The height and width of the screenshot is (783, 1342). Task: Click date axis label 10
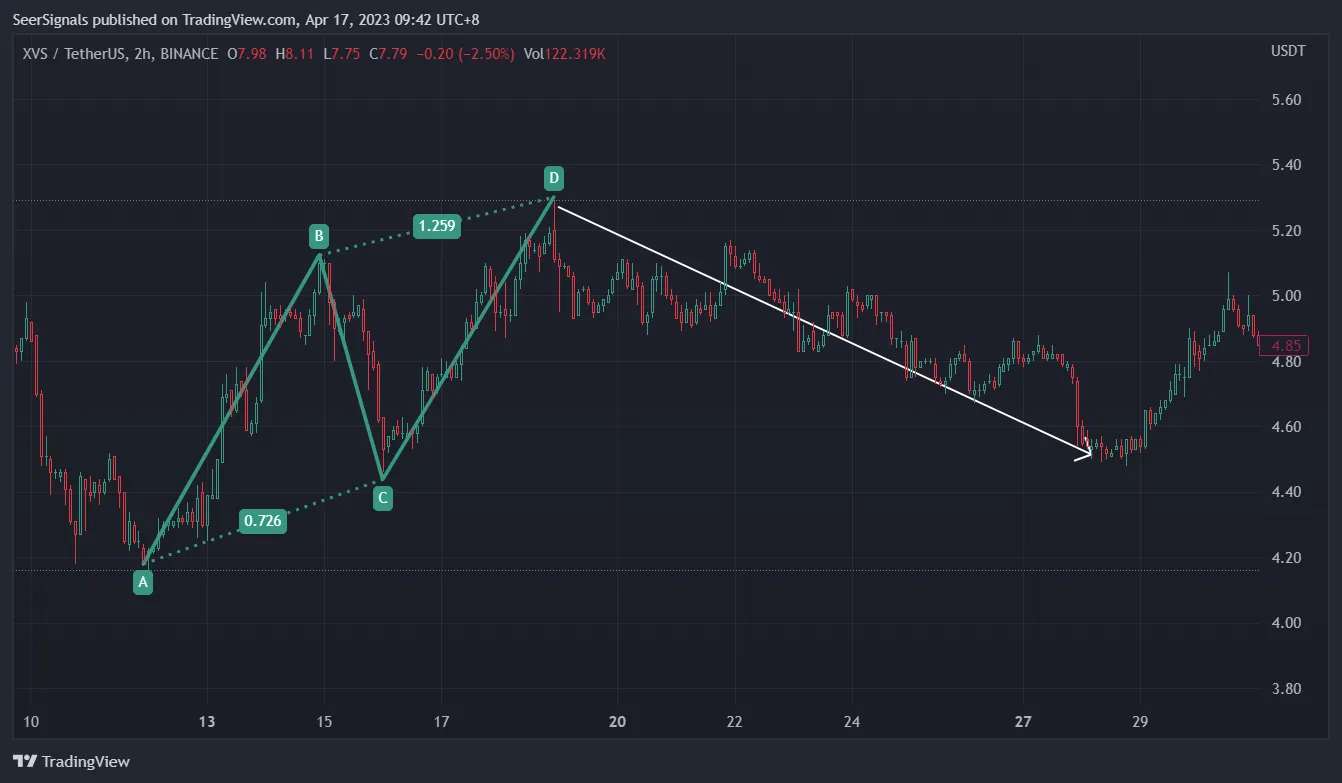pos(30,722)
